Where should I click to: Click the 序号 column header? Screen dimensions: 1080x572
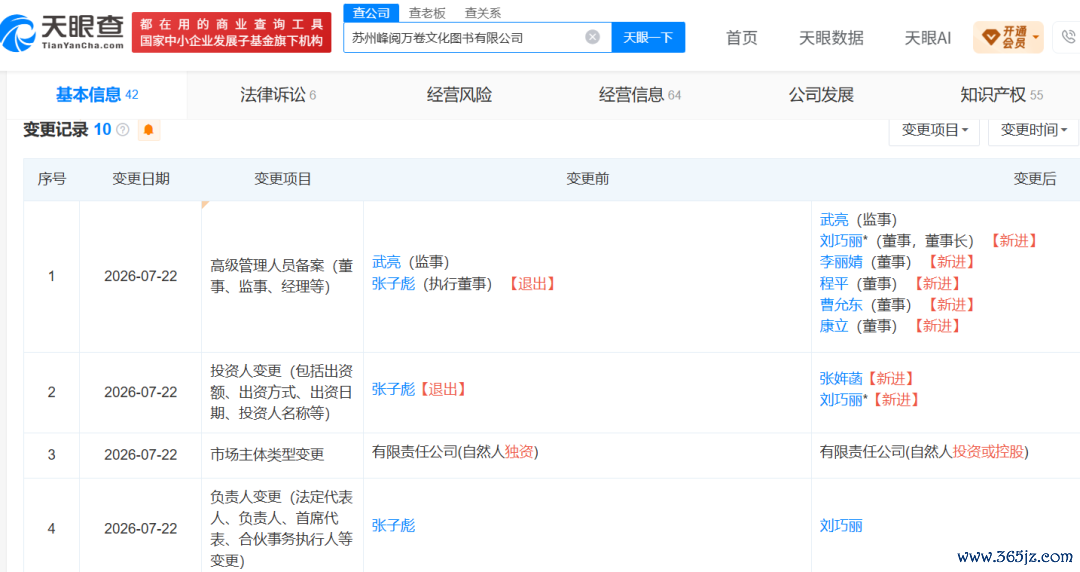52,179
